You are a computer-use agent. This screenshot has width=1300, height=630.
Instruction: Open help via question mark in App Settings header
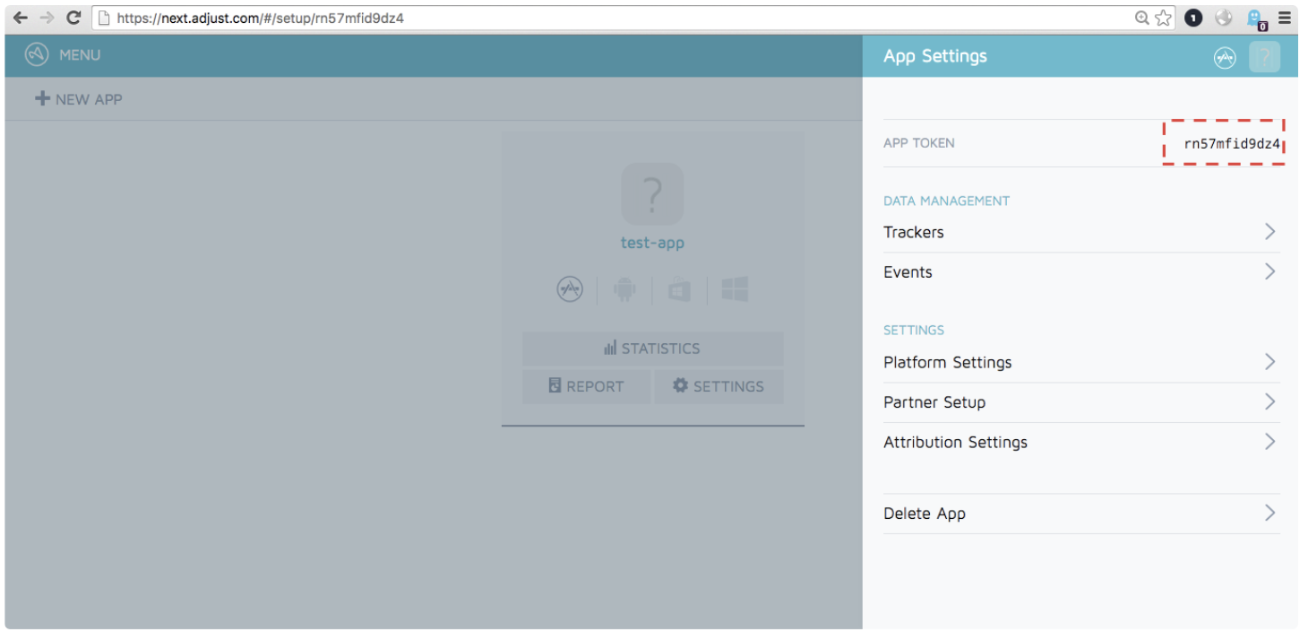[1264, 57]
